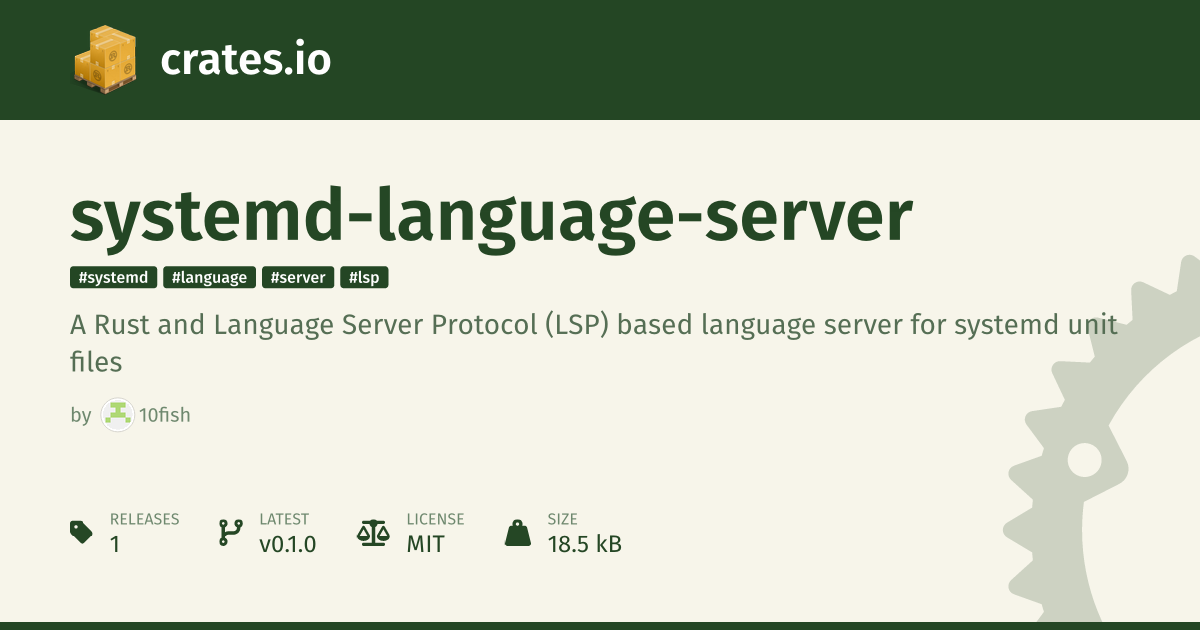Select the MIT license text
Image resolution: width=1200 pixels, height=630 pixels.
click(425, 545)
